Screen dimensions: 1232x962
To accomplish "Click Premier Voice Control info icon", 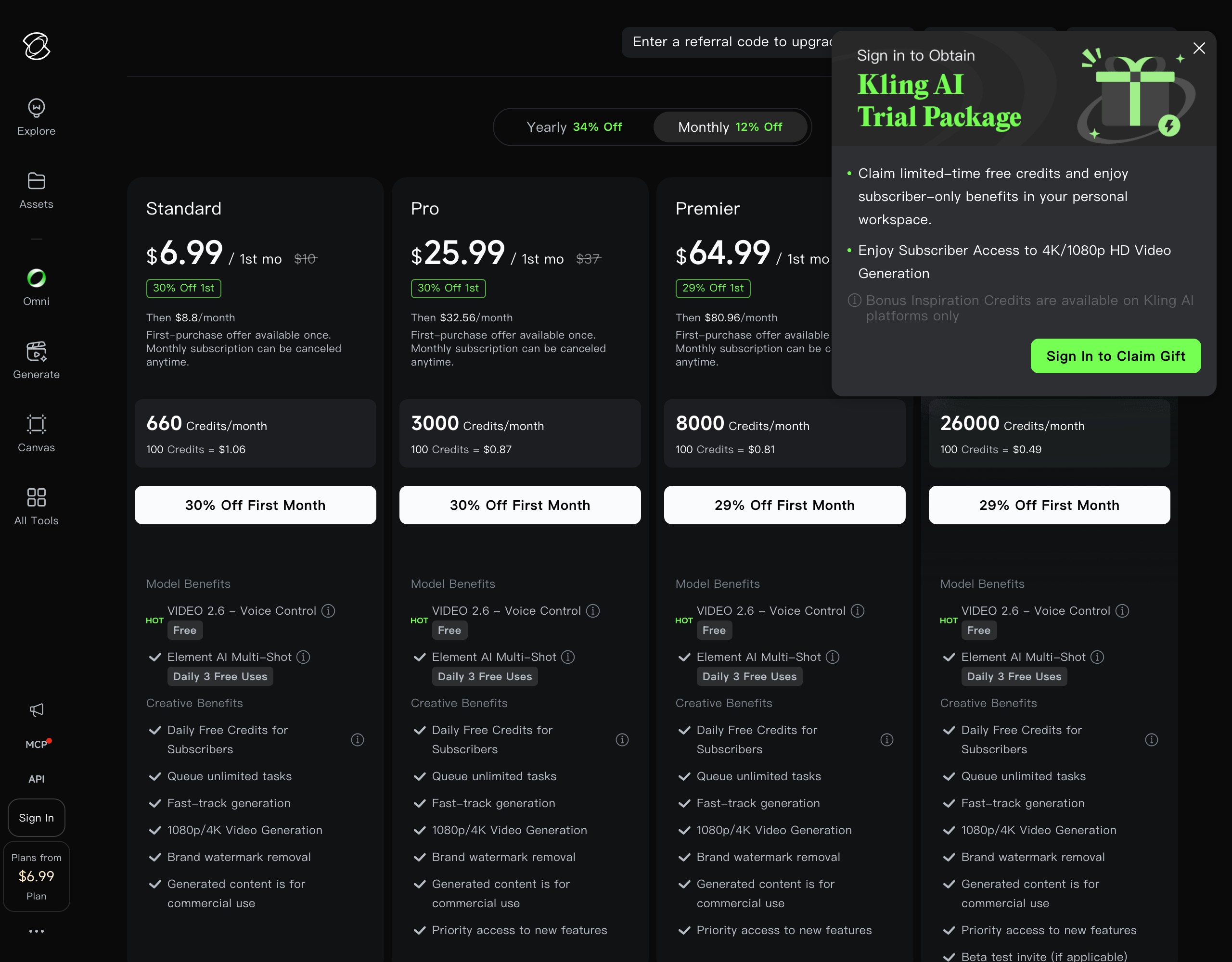I will (x=858, y=611).
